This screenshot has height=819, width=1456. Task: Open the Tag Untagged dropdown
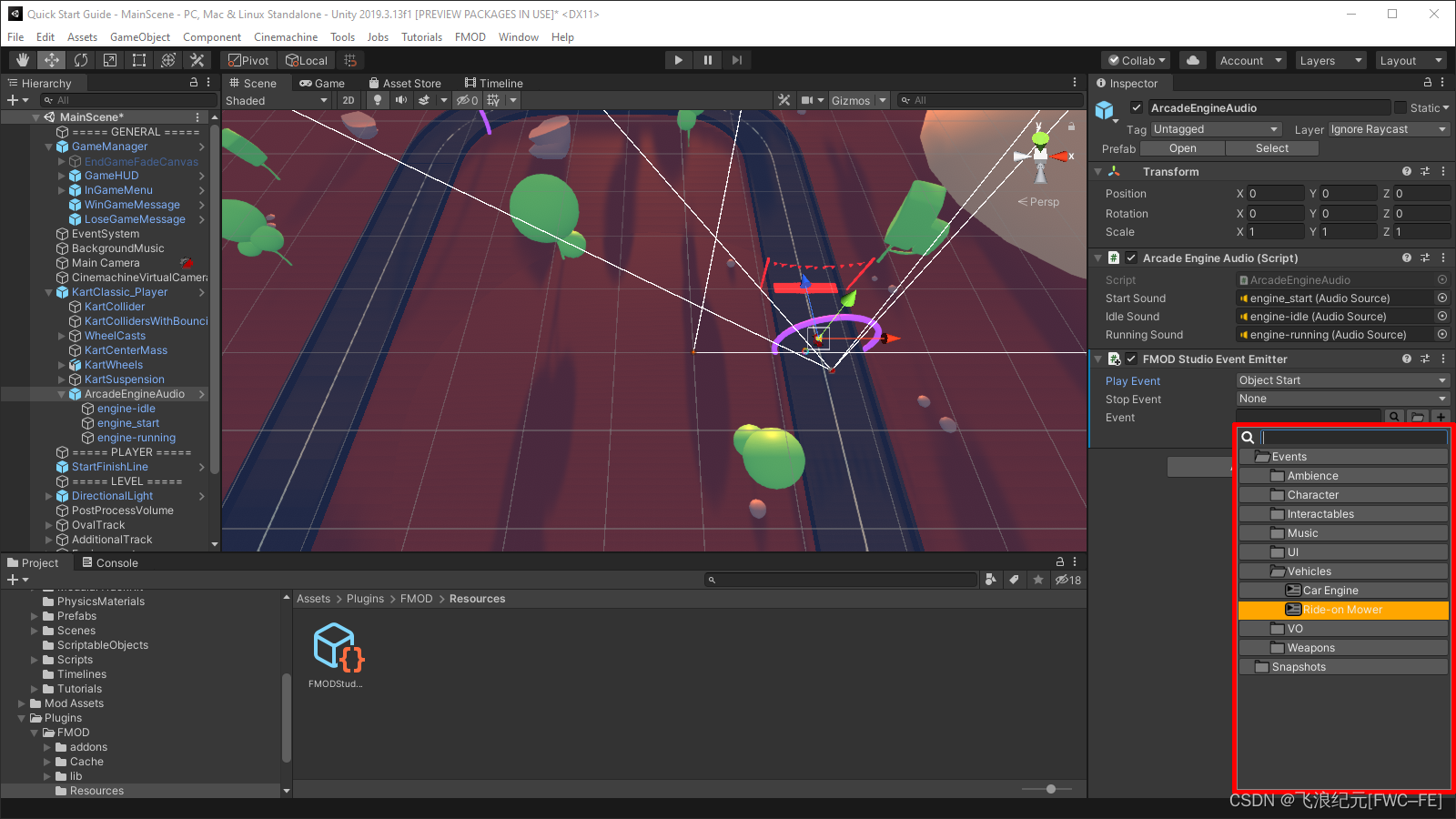[1216, 129]
